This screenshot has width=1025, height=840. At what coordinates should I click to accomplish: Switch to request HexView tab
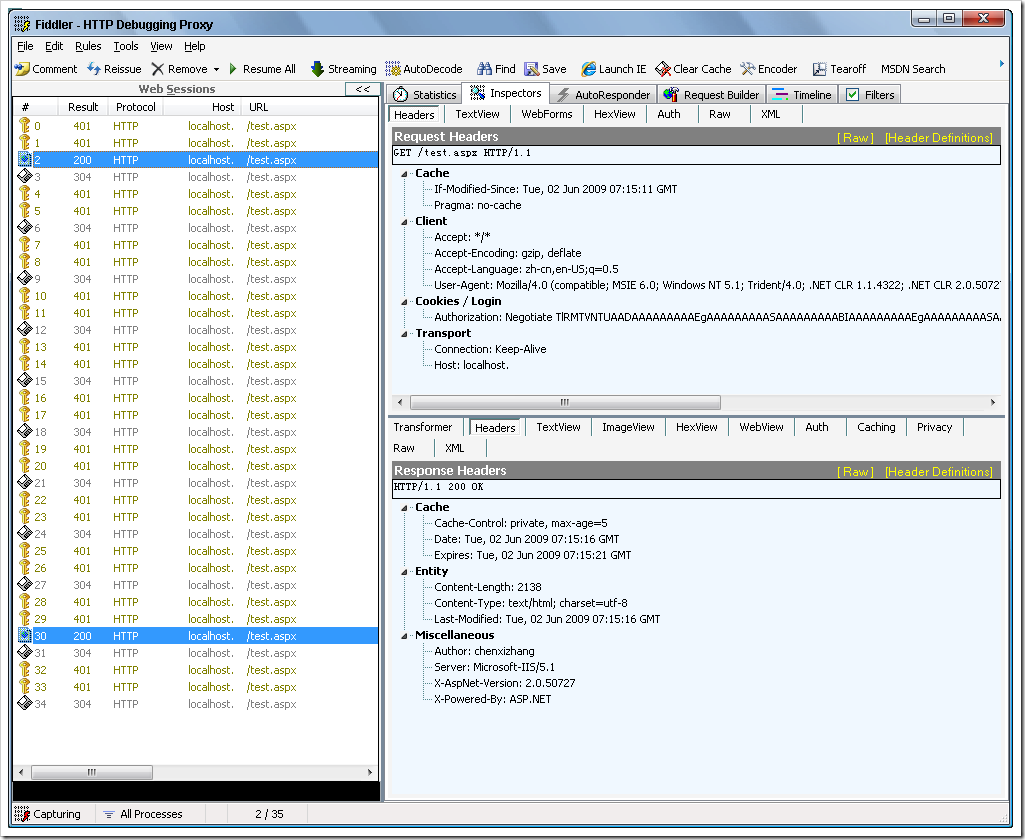614,114
